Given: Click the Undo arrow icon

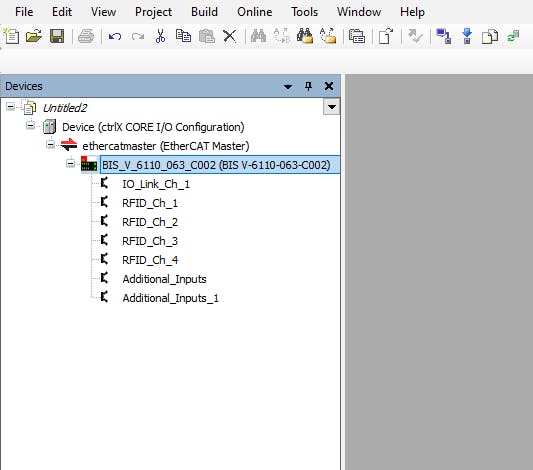Looking at the screenshot, I should [115, 36].
